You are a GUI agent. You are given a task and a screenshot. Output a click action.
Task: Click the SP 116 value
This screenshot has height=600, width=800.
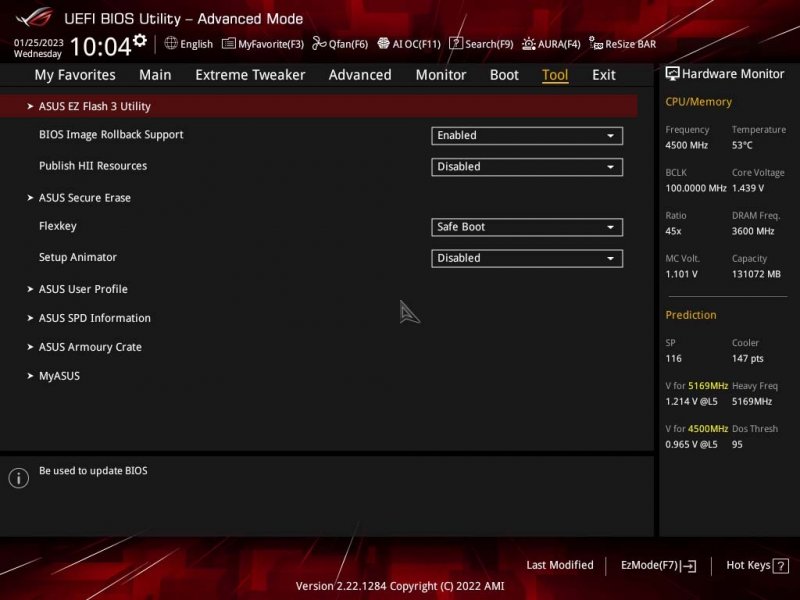[673, 359]
